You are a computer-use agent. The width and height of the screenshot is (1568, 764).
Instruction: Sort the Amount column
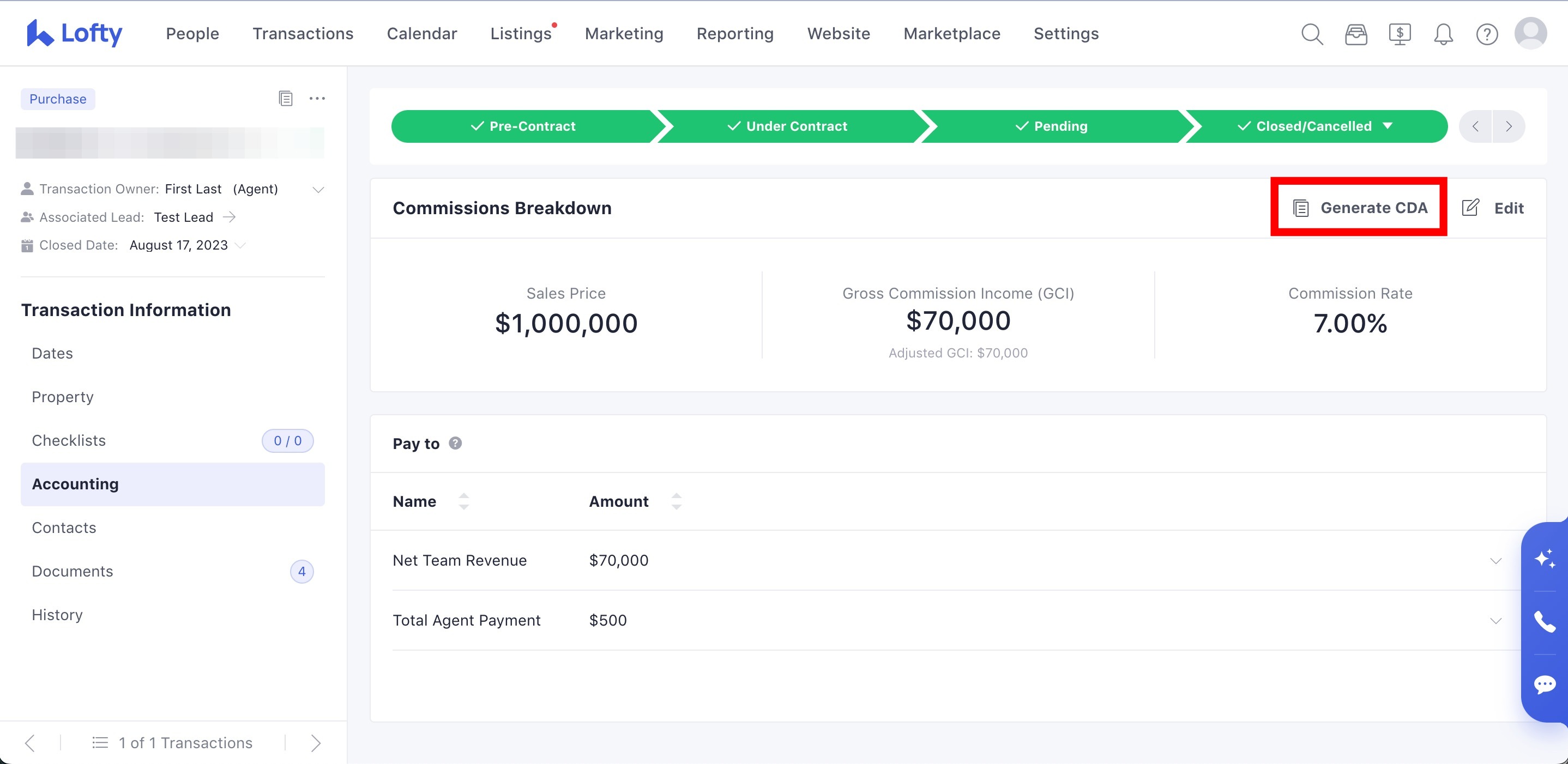click(676, 501)
